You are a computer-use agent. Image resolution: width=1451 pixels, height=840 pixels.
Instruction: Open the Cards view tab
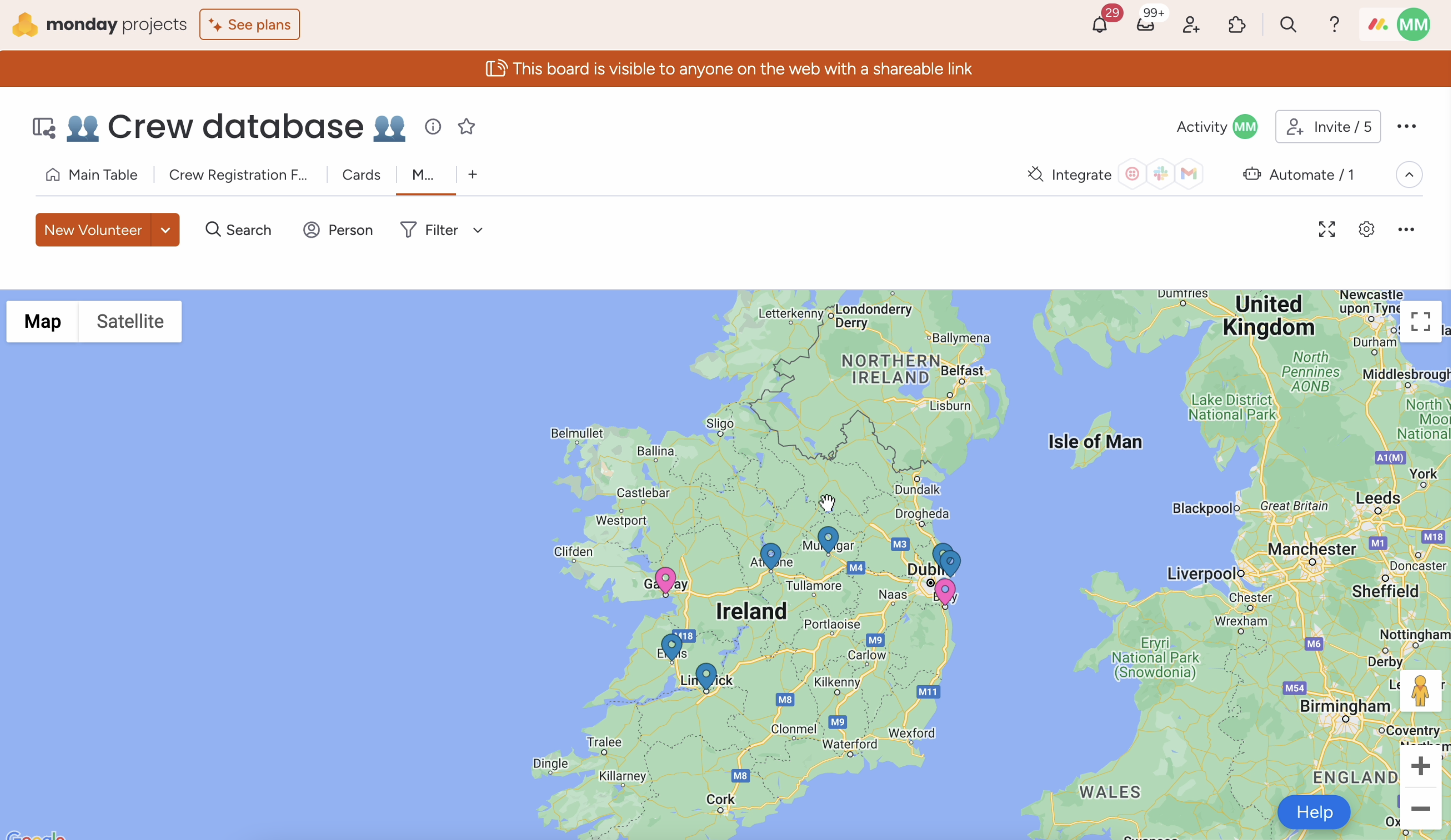click(361, 175)
